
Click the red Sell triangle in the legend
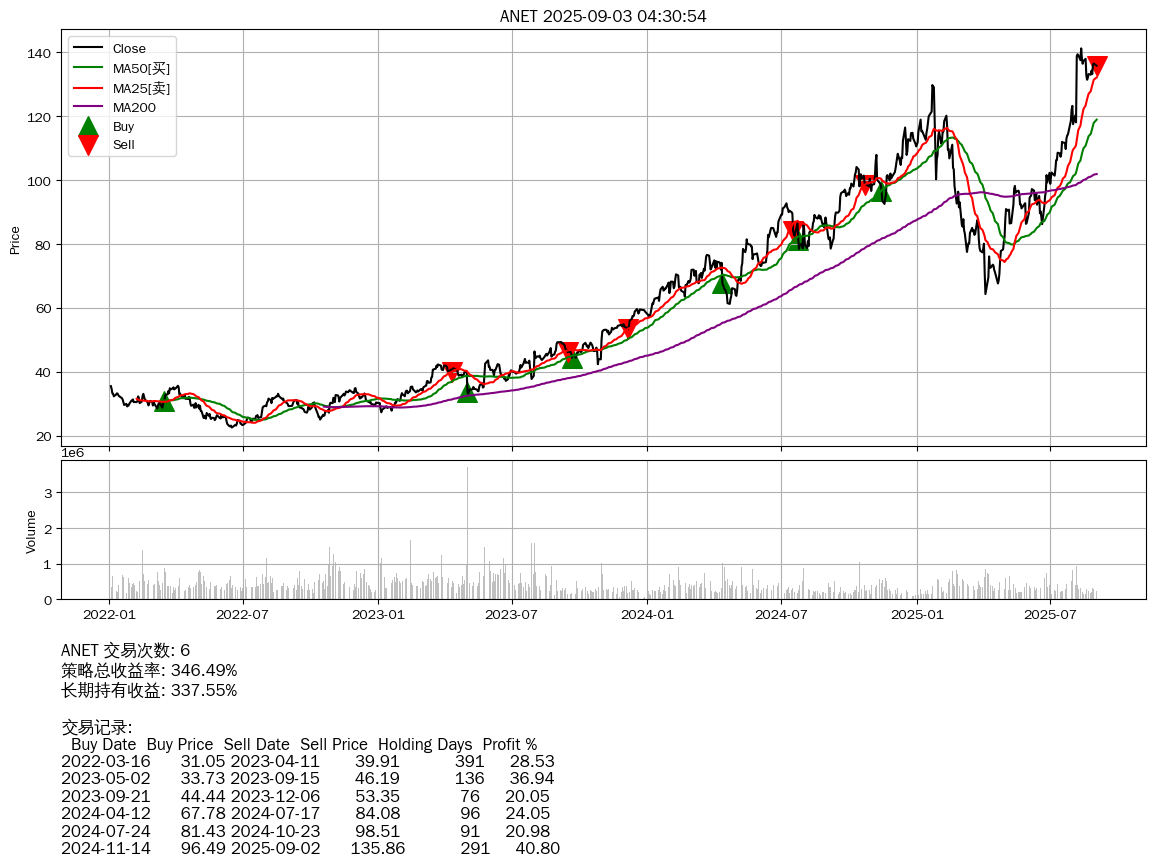coord(88,145)
